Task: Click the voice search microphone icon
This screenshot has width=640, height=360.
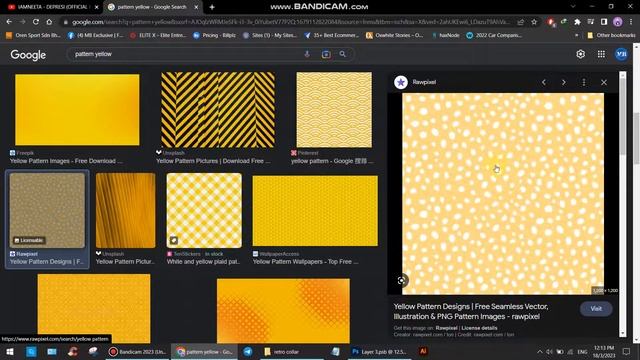Action: tap(307, 54)
